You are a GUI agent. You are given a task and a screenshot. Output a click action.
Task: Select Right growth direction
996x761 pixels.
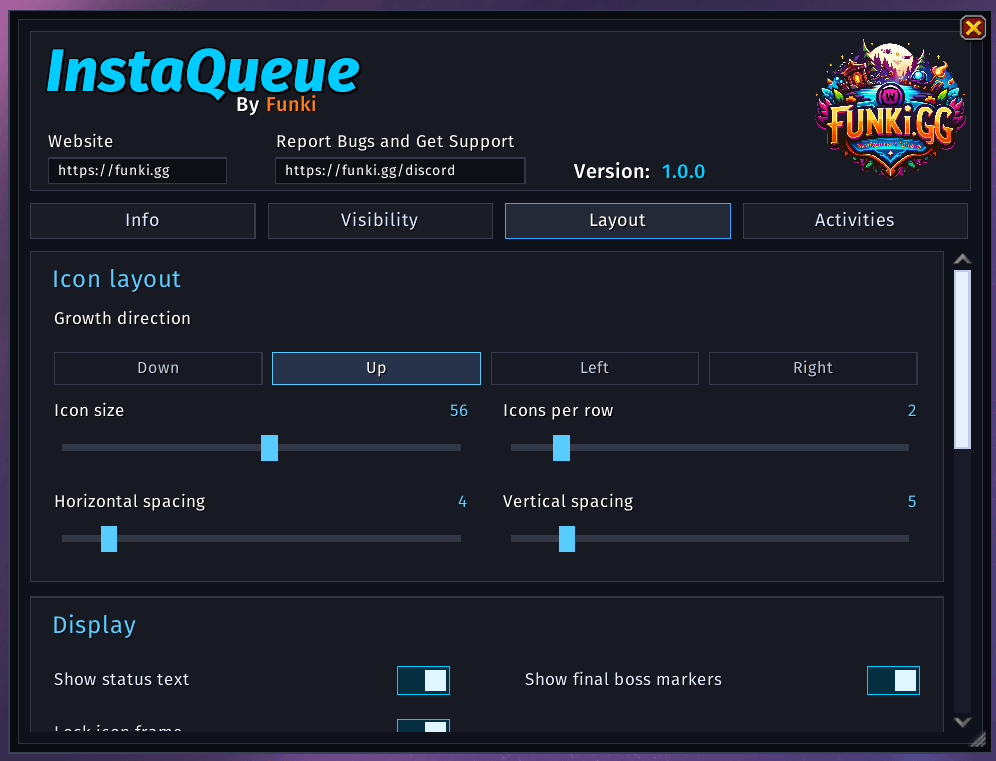pyautogui.click(x=813, y=368)
